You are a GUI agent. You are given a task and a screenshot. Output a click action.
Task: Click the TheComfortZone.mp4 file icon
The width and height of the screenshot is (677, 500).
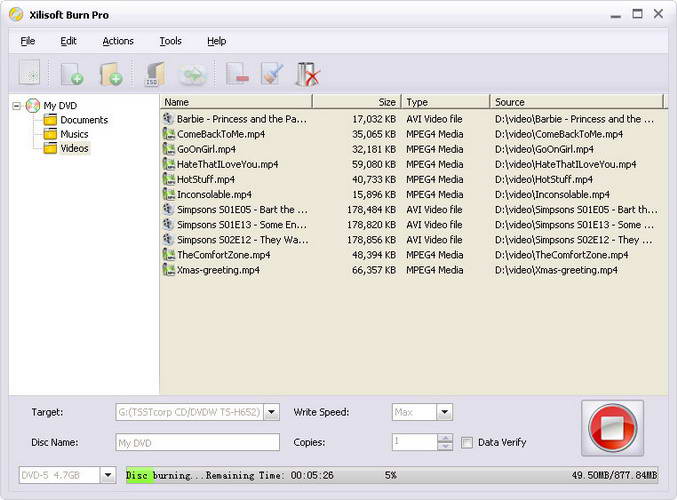tap(168, 255)
